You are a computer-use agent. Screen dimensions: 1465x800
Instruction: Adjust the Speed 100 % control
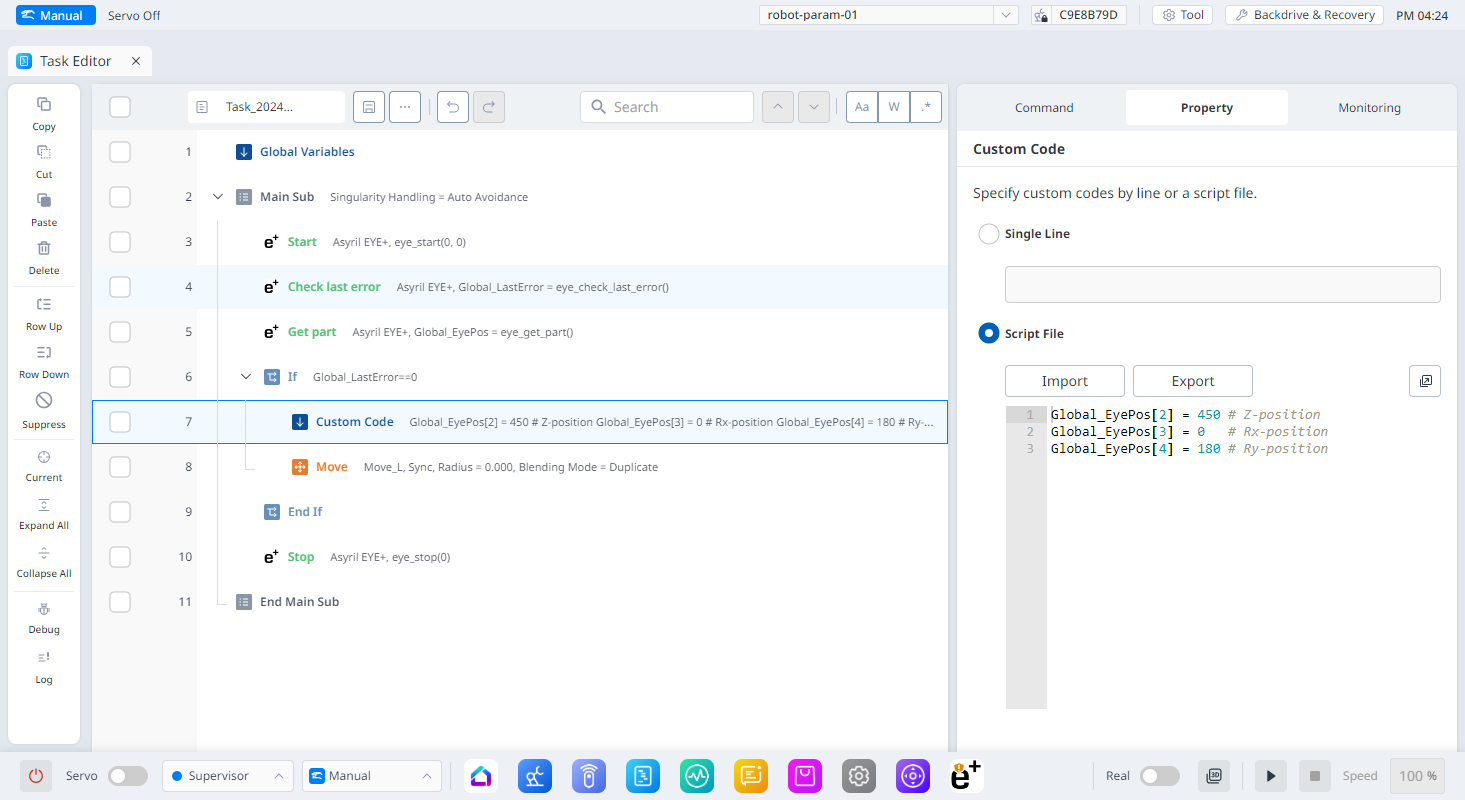1418,776
